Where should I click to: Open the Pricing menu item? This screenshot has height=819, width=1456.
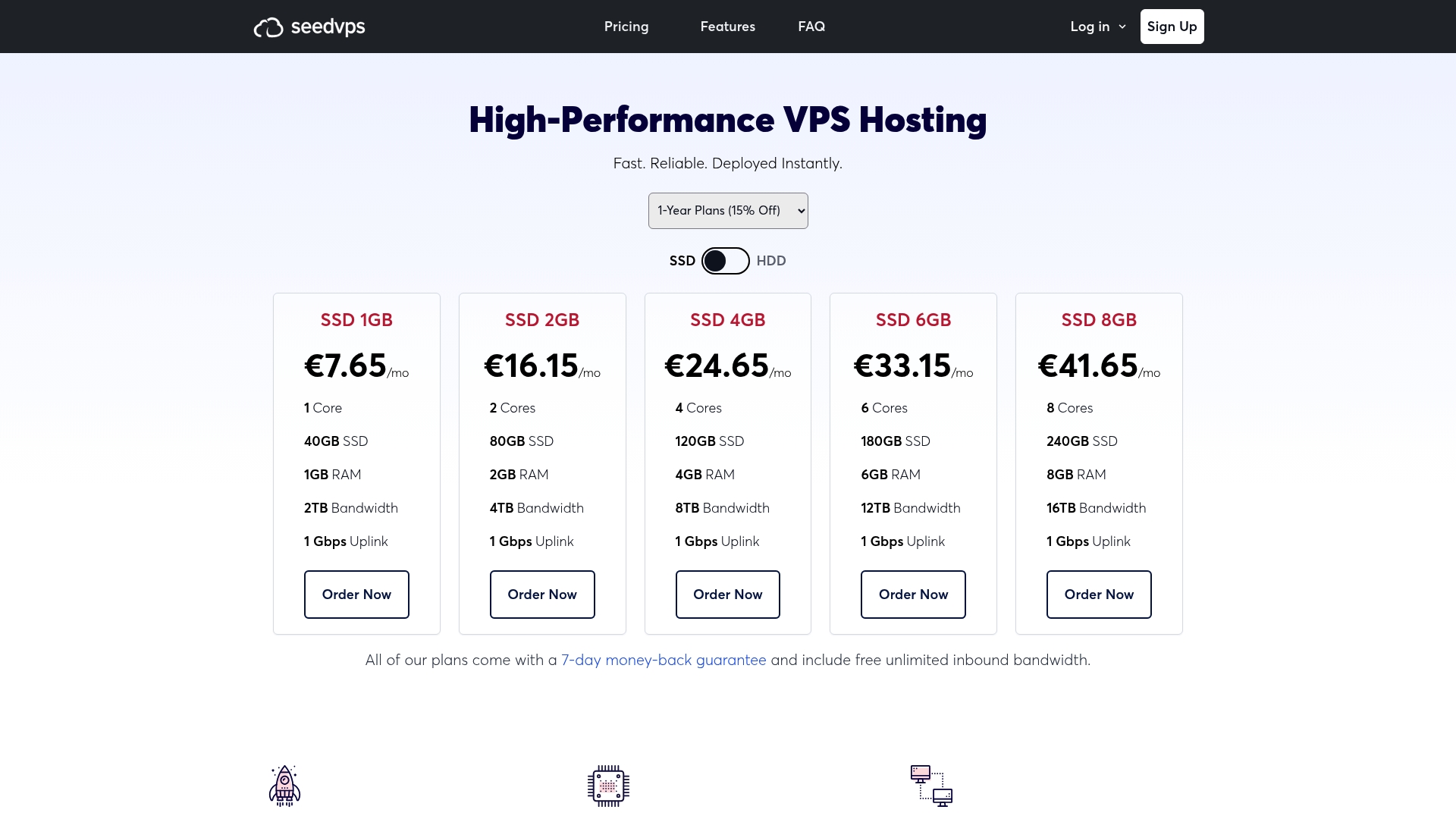626,27
